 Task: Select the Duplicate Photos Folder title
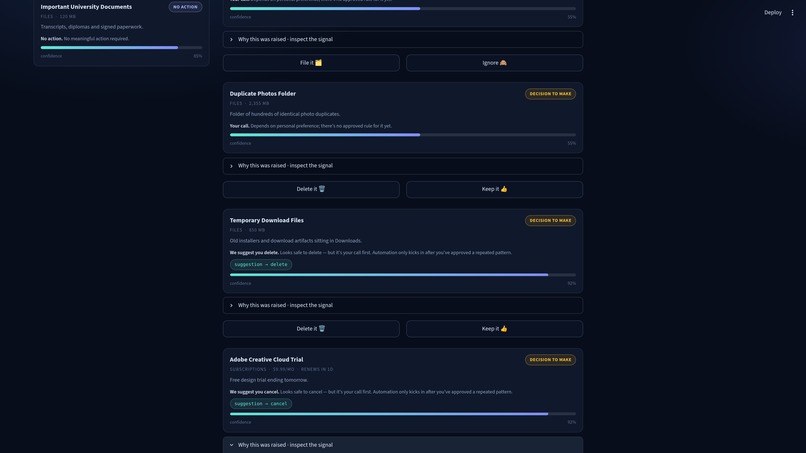[x=263, y=94]
